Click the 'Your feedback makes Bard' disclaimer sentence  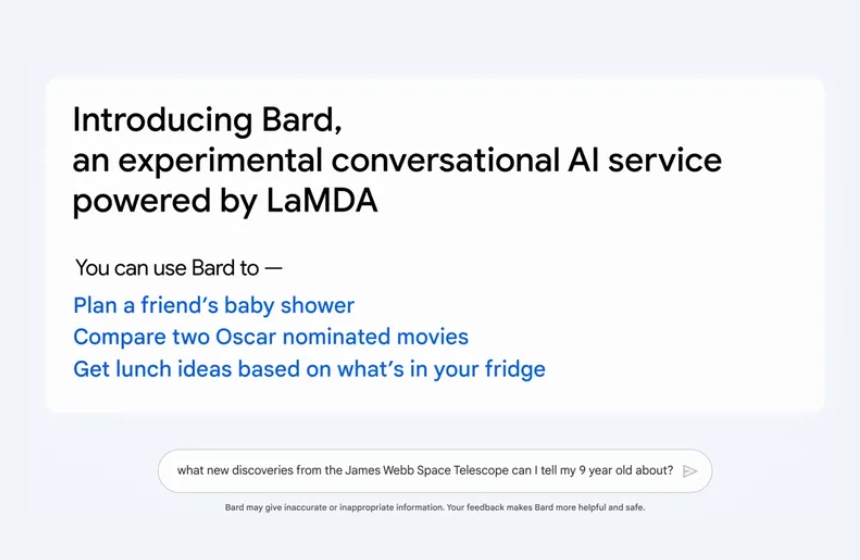click(546, 507)
